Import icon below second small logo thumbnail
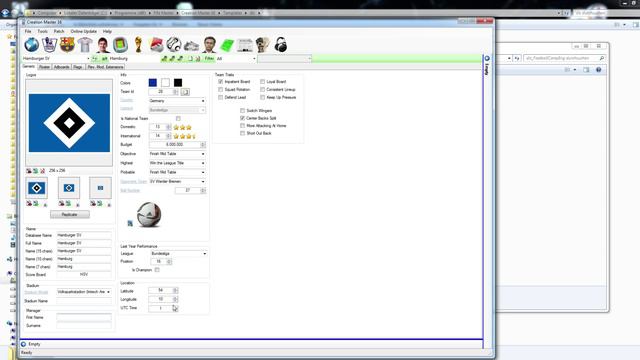Image resolution: width=640 pixels, height=360 pixels. 61,203
